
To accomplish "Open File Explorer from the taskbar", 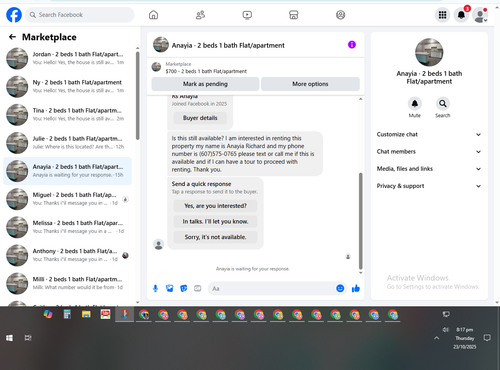I will [86, 314].
